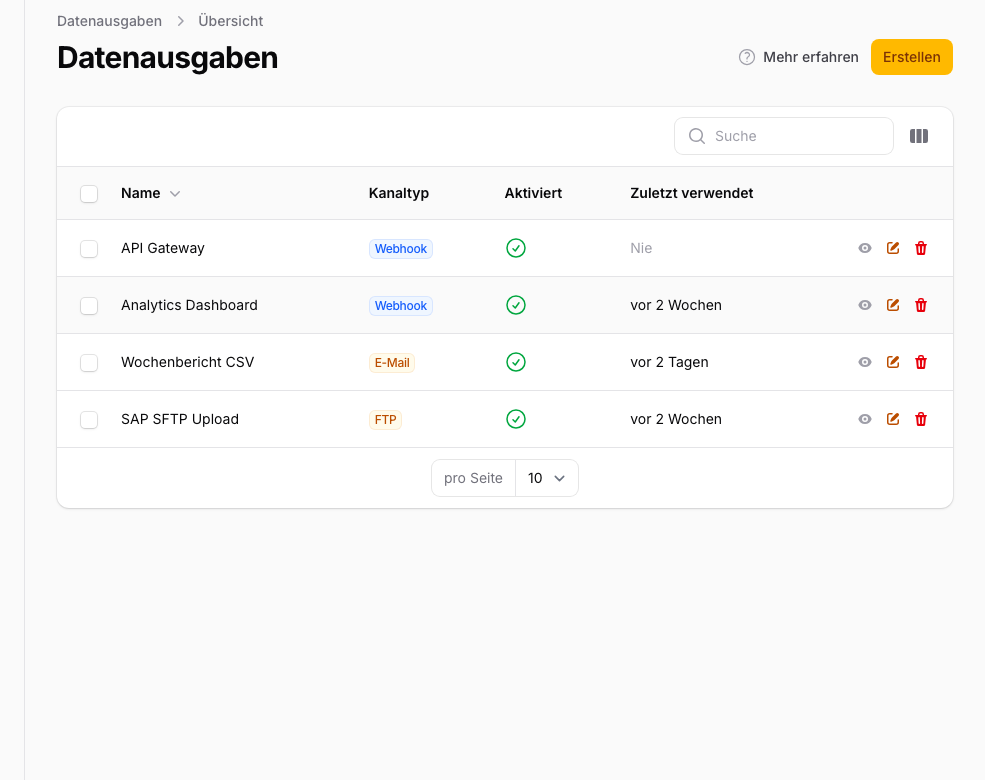Click the view eye icon for API Gateway
Screen dimensions: 985x780
[x=865, y=248]
